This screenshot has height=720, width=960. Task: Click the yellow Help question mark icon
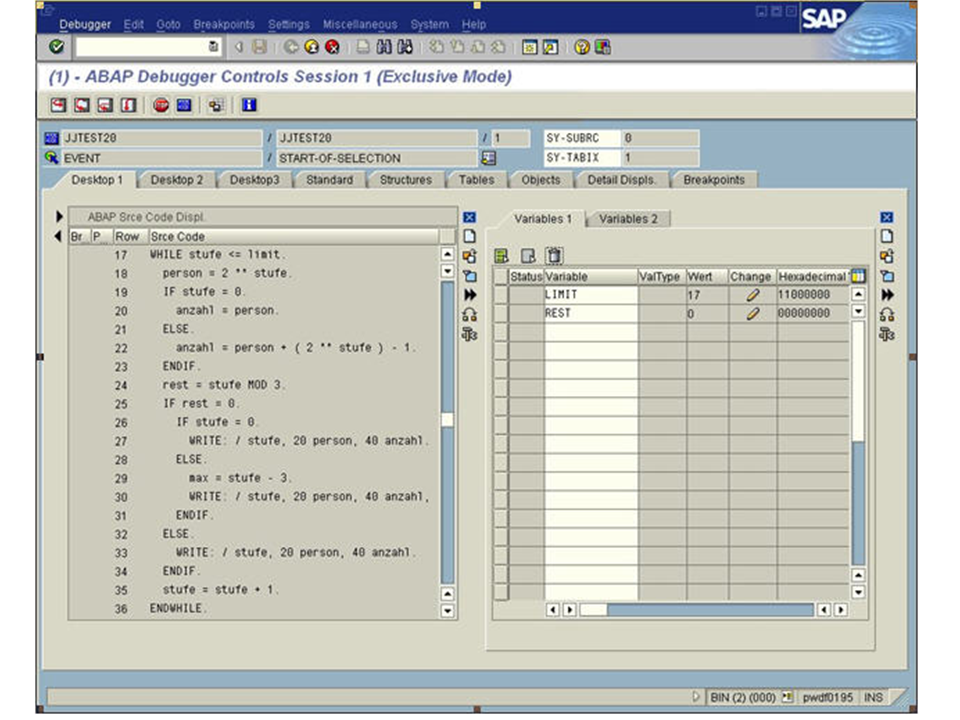(x=581, y=47)
